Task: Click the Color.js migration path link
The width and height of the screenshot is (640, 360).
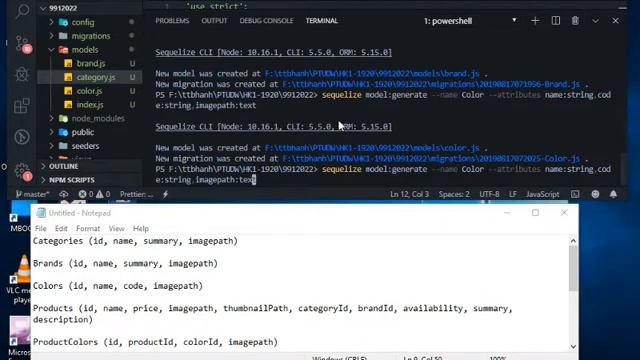Action: [431, 158]
